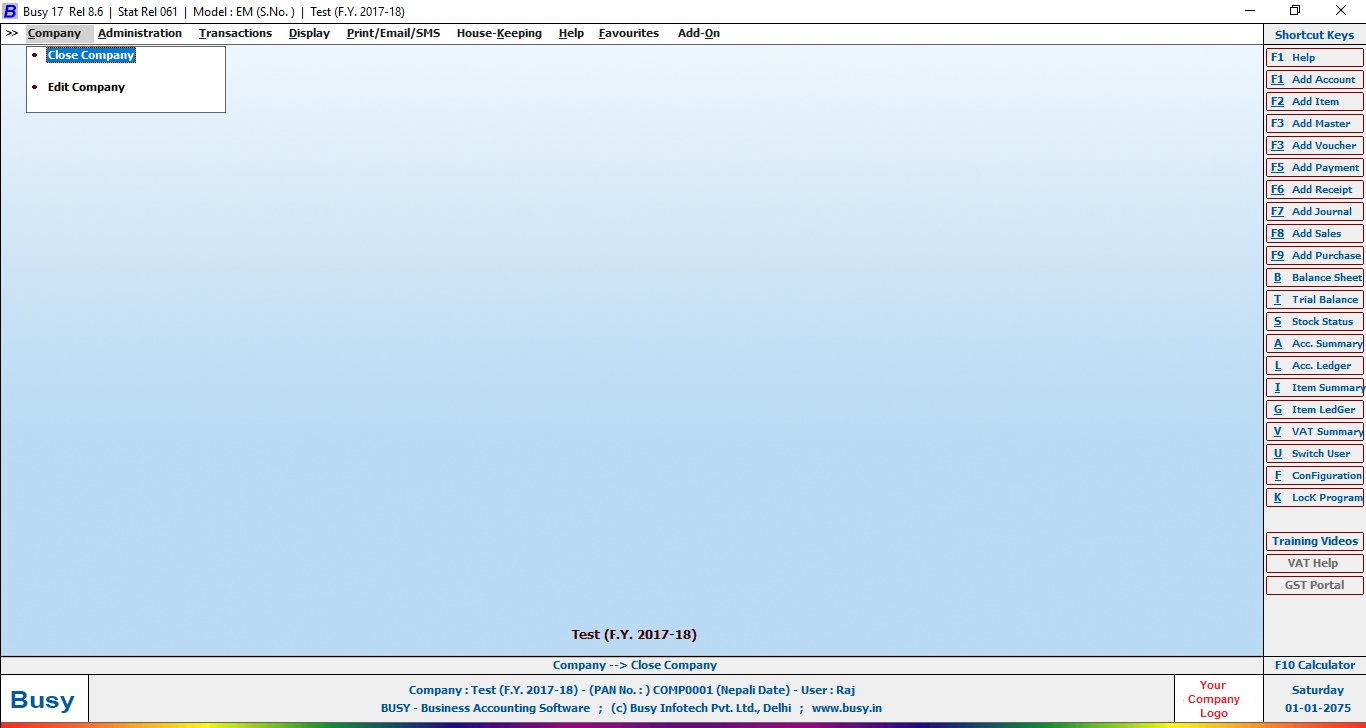Open the Display menu
This screenshot has width=1366, height=728.
[x=309, y=33]
